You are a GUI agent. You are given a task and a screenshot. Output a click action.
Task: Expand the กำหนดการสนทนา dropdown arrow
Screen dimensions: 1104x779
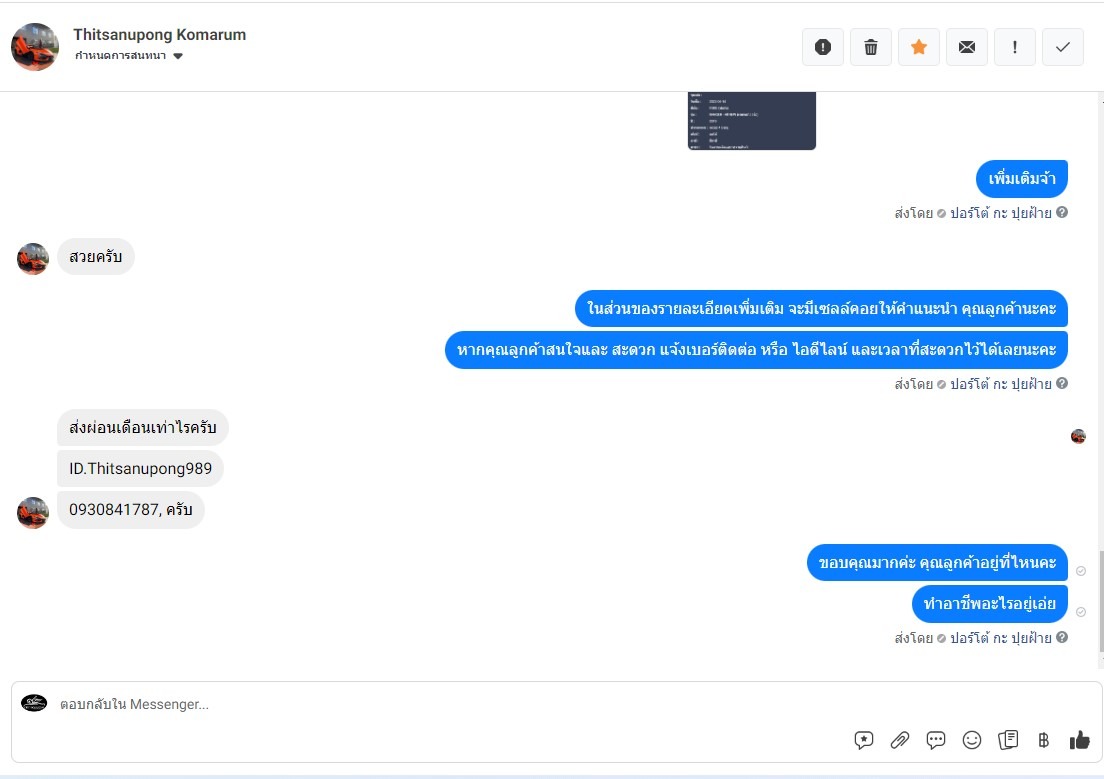pos(178,56)
